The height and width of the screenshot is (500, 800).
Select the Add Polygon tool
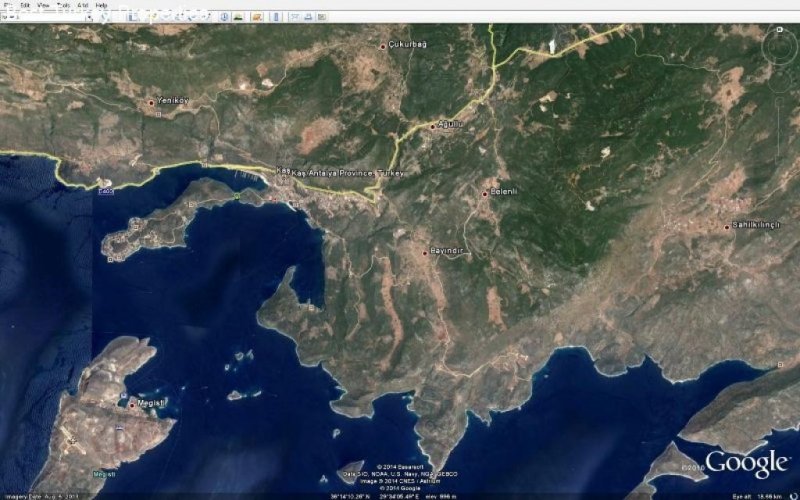(166, 17)
